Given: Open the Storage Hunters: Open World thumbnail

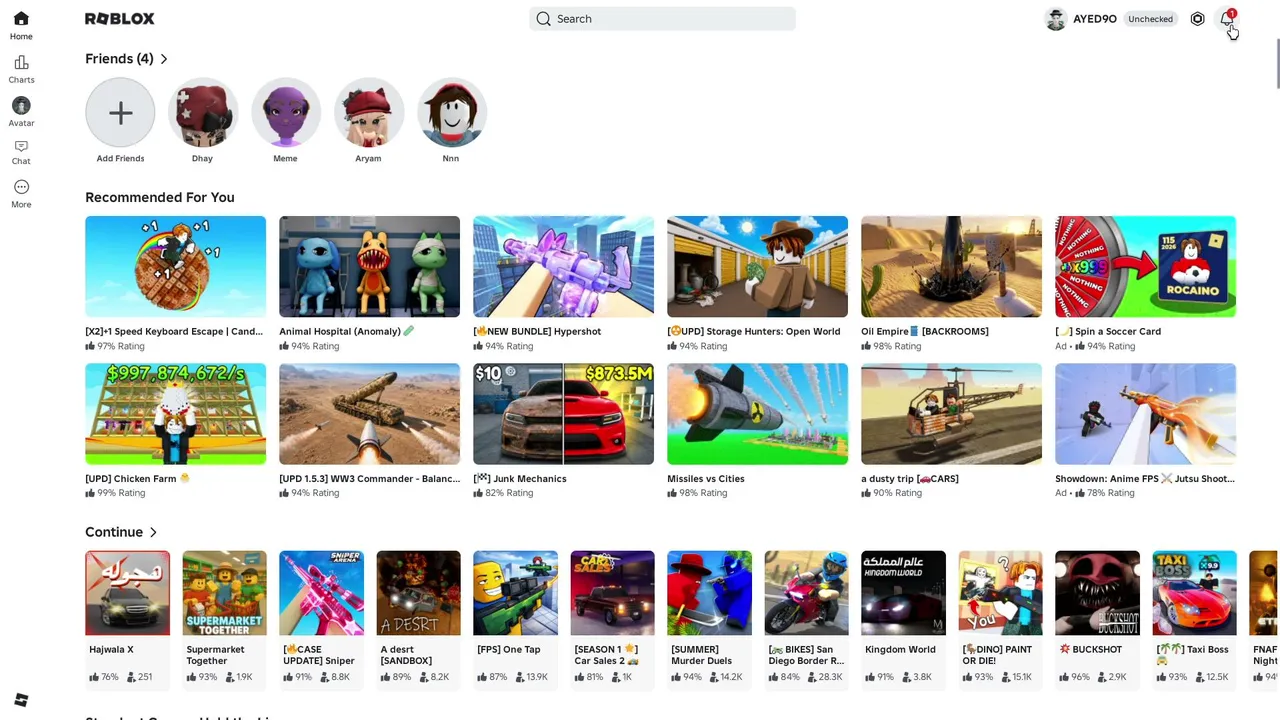Looking at the screenshot, I should coord(757,267).
